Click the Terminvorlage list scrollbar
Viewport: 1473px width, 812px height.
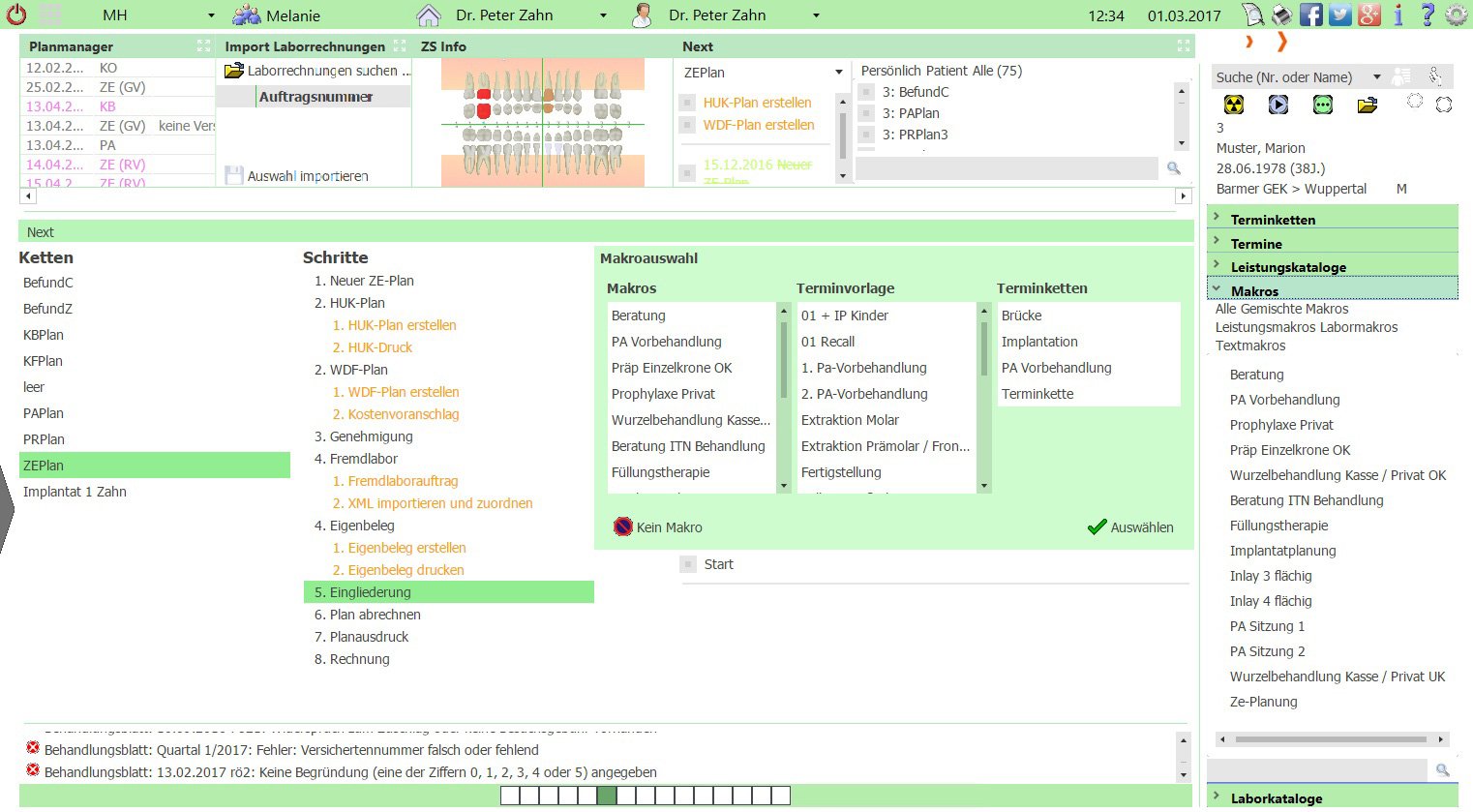click(984, 398)
